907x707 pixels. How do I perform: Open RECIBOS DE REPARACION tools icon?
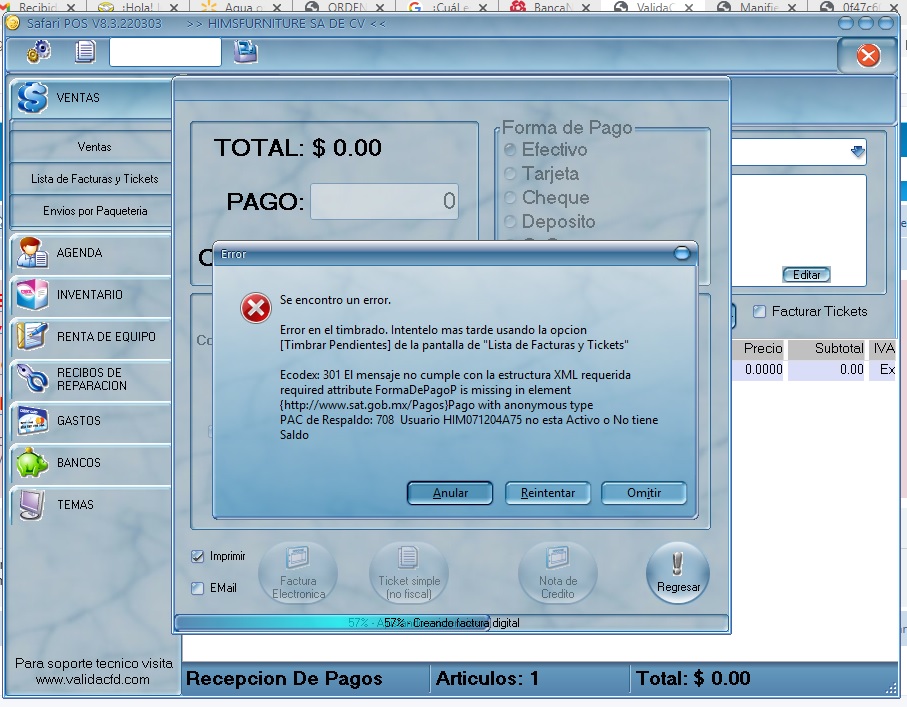pyautogui.click(x=32, y=378)
